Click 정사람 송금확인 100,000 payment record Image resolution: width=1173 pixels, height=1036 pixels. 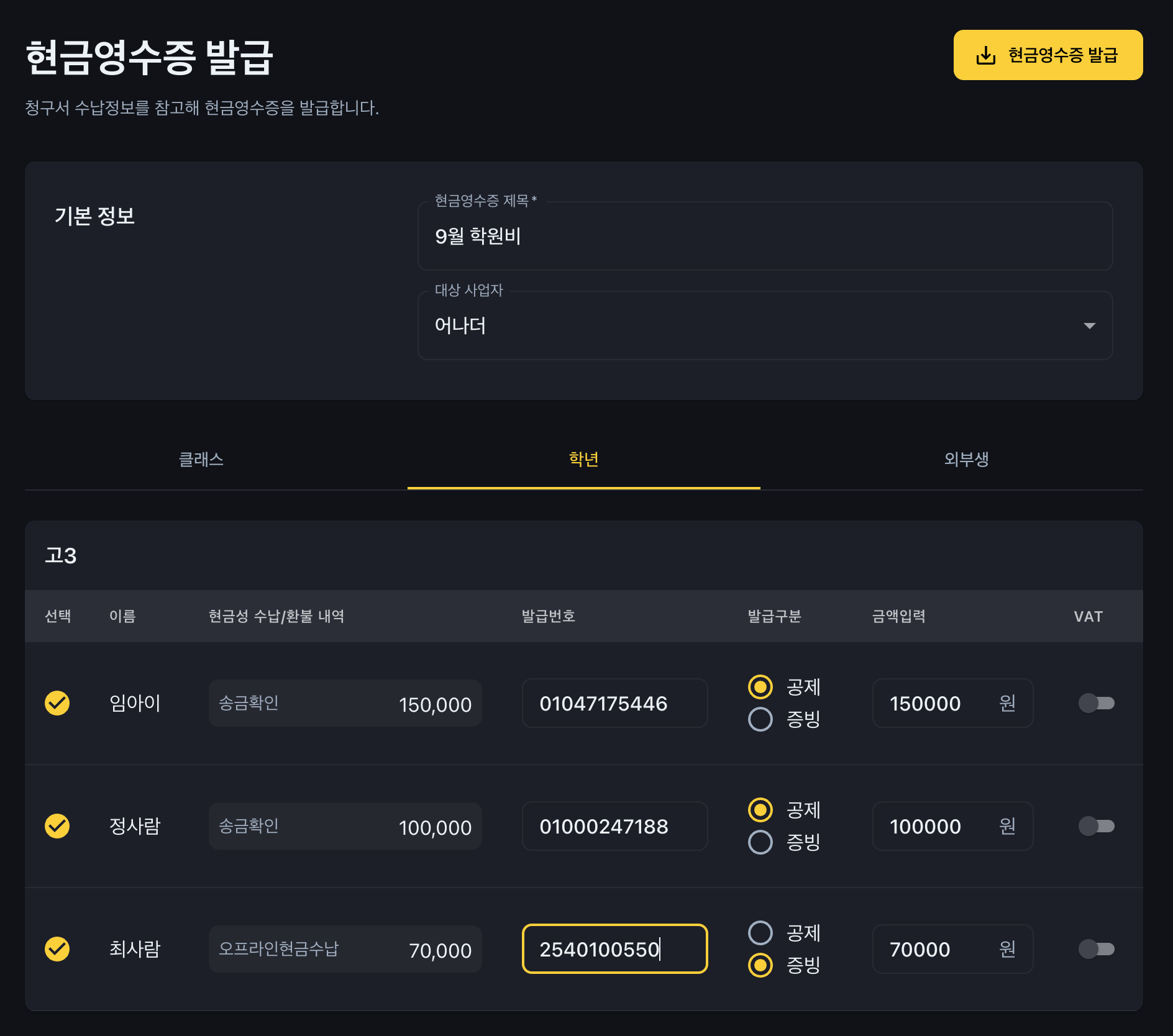pos(345,826)
